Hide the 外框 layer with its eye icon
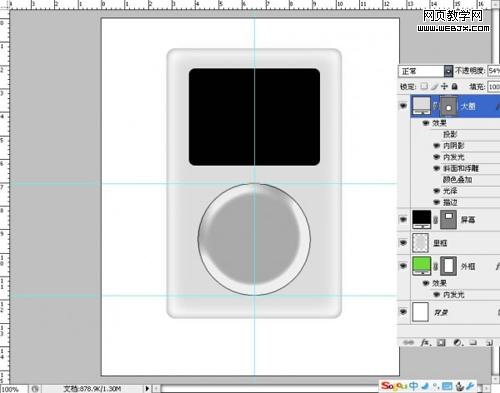500x393 pixels. pyautogui.click(x=403, y=266)
